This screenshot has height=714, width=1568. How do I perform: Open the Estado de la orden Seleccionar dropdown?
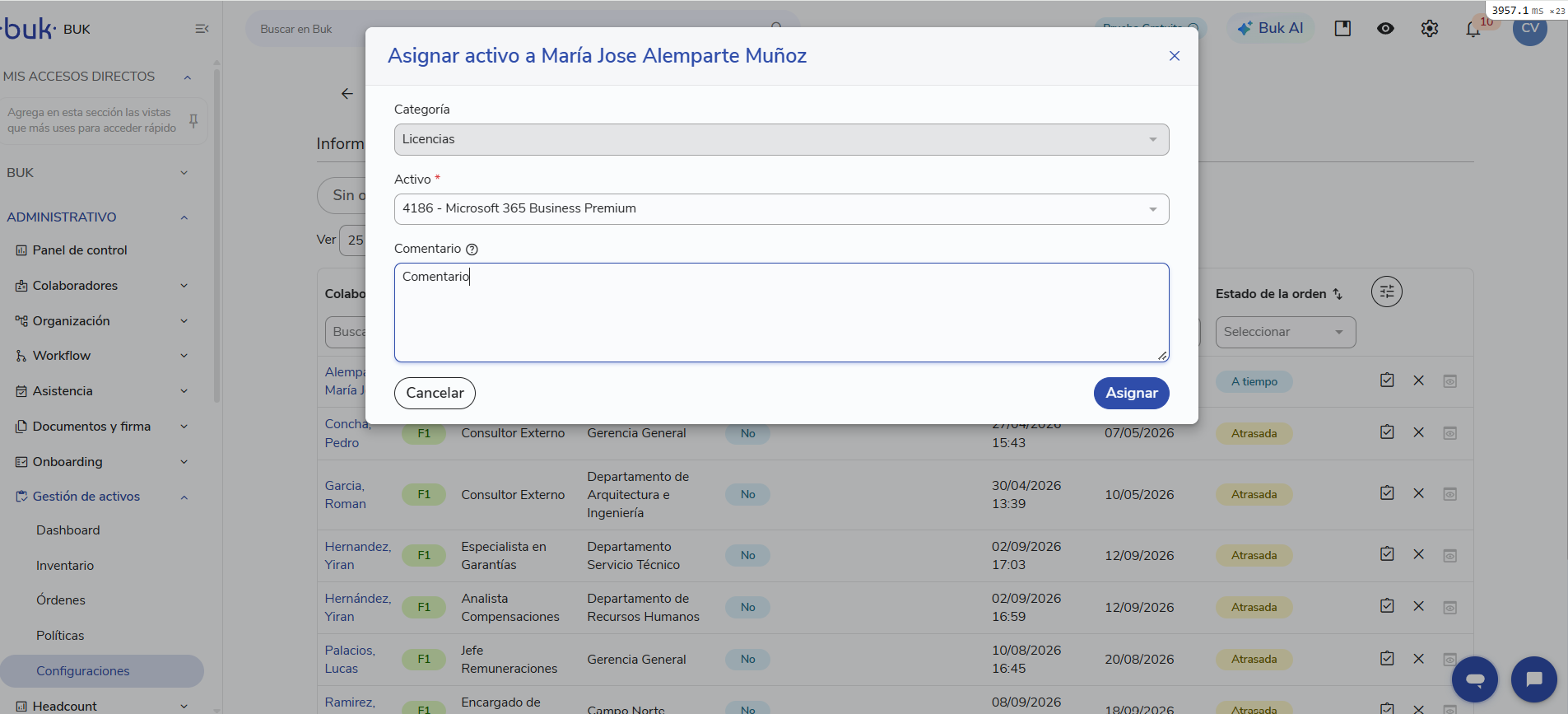(x=1285, y=332)
